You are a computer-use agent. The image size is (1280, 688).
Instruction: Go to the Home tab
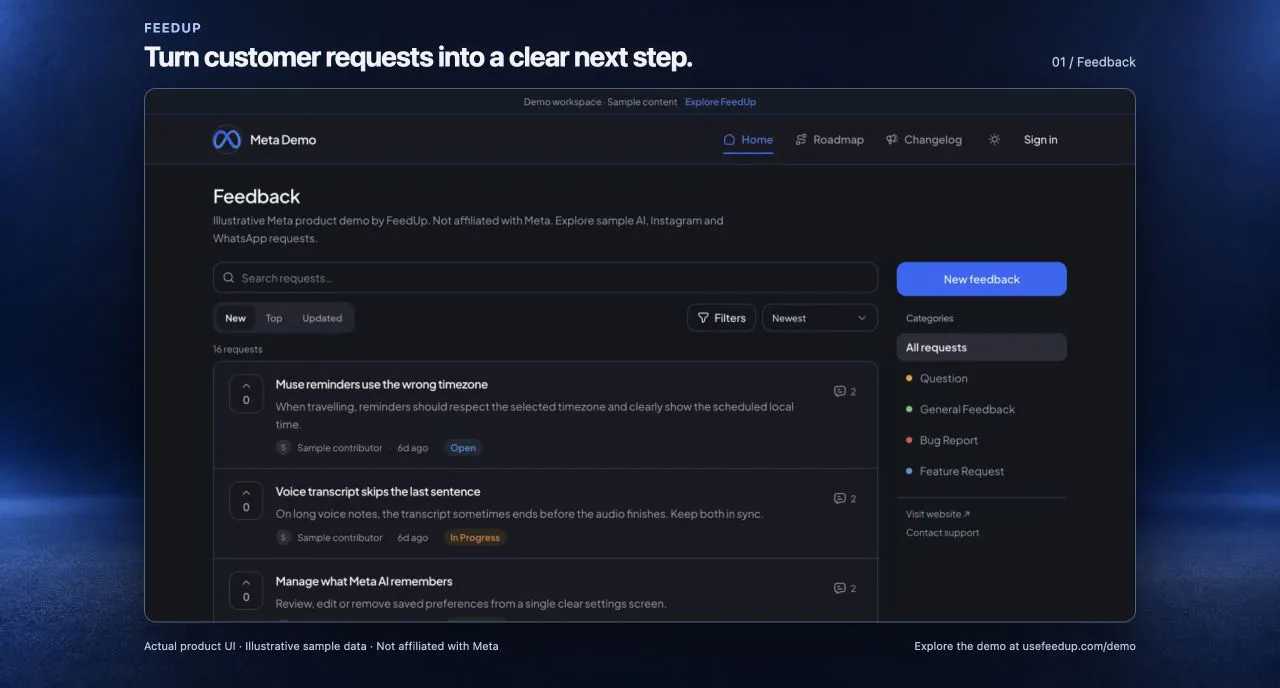tap(748, 140)
